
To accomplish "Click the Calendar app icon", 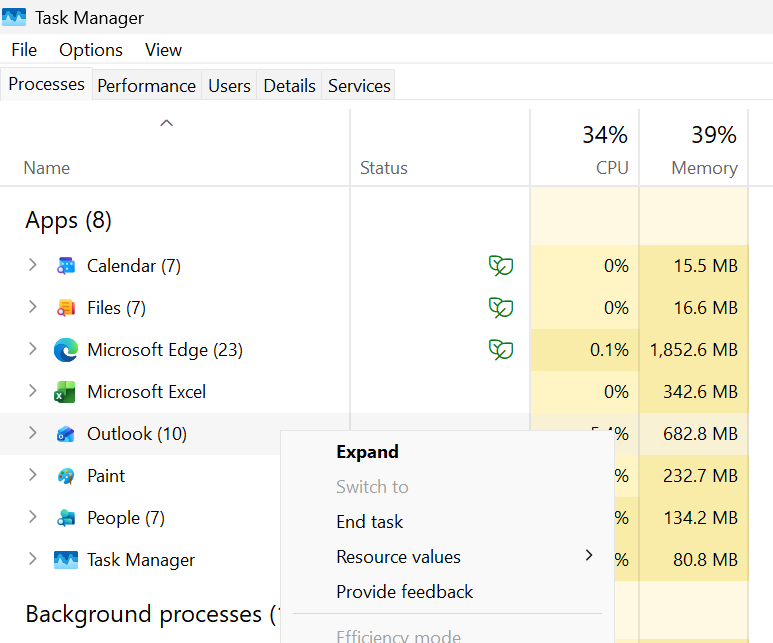I will [x=66, y=266].
